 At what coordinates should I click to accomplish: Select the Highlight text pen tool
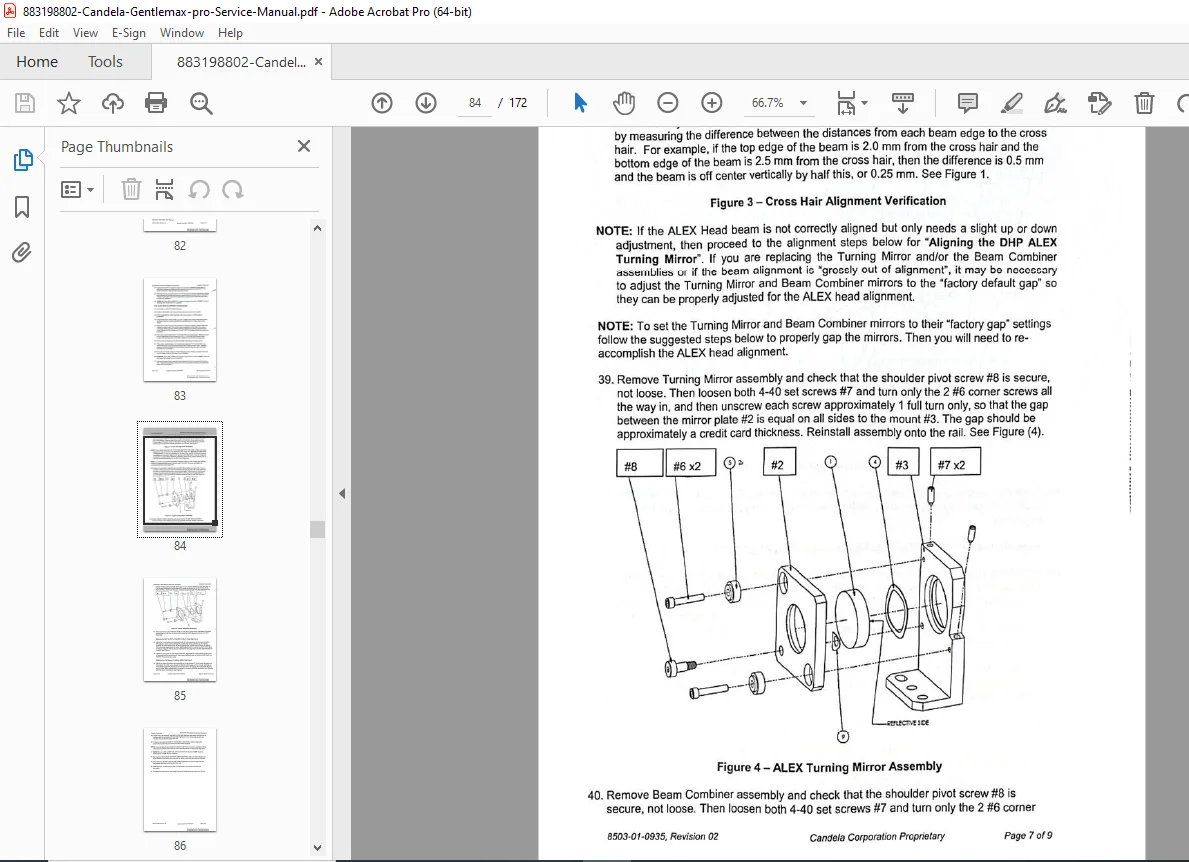coord(1012,103)
